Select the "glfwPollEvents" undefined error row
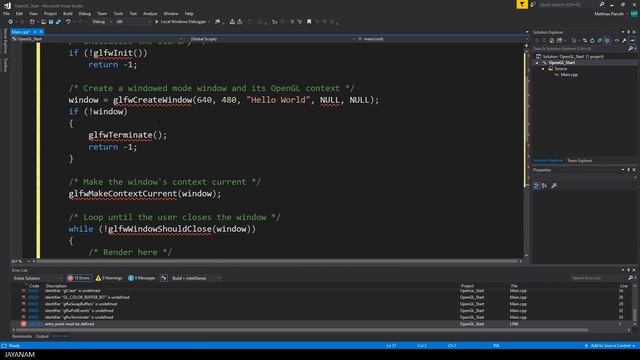This screenshot has width=640, height=360. [x=320, y=311]
